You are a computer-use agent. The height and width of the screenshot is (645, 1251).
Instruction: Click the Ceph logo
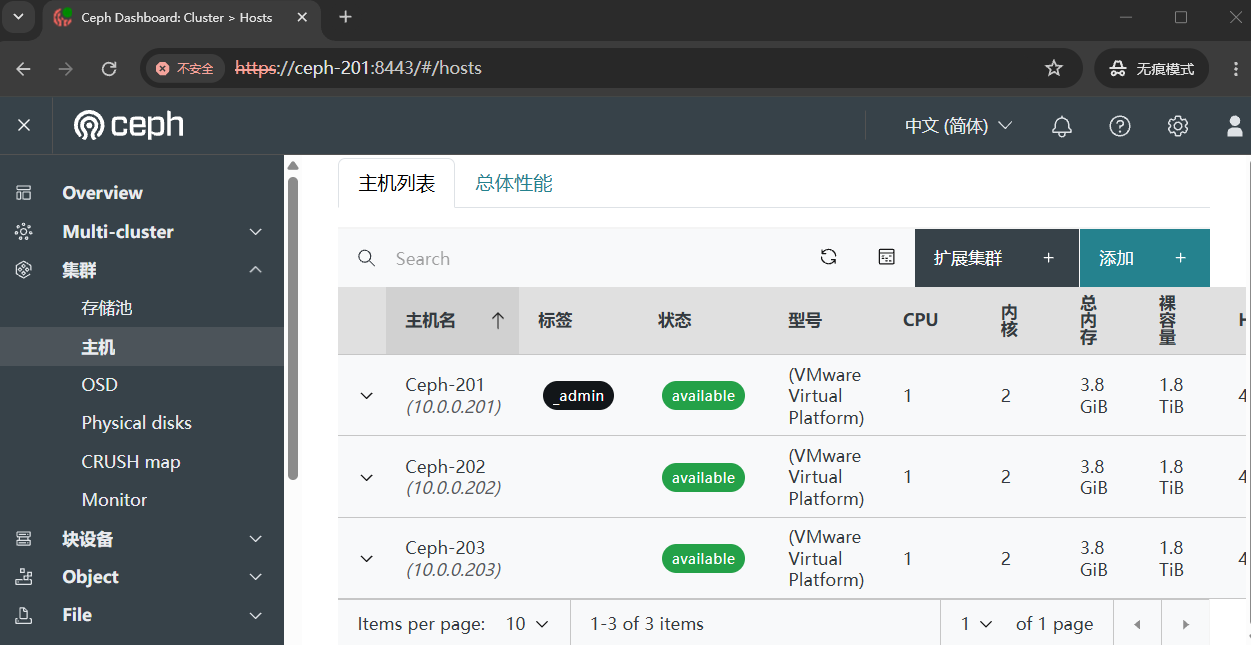(x=129, y=125)
